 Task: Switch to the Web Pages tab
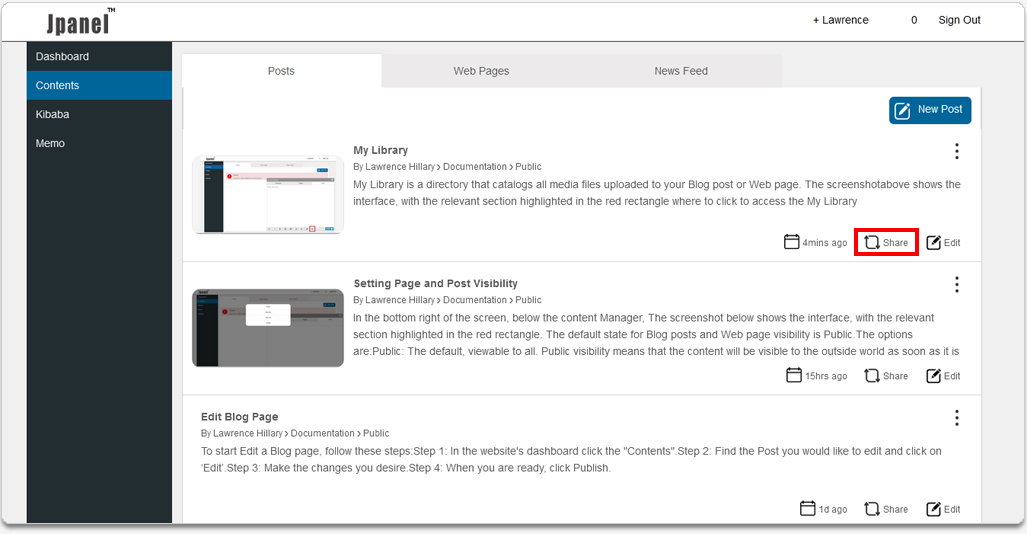coord(481,71)
